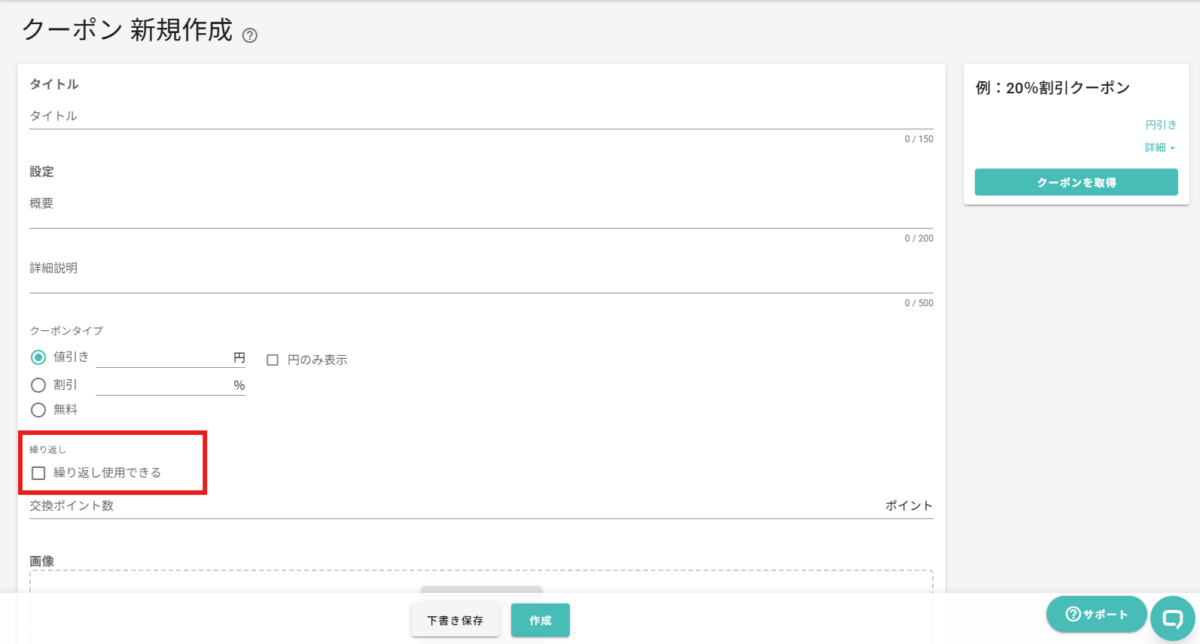Click into the 概要 text field
Screen dimensions: 1200x644
tap(480, 215)
